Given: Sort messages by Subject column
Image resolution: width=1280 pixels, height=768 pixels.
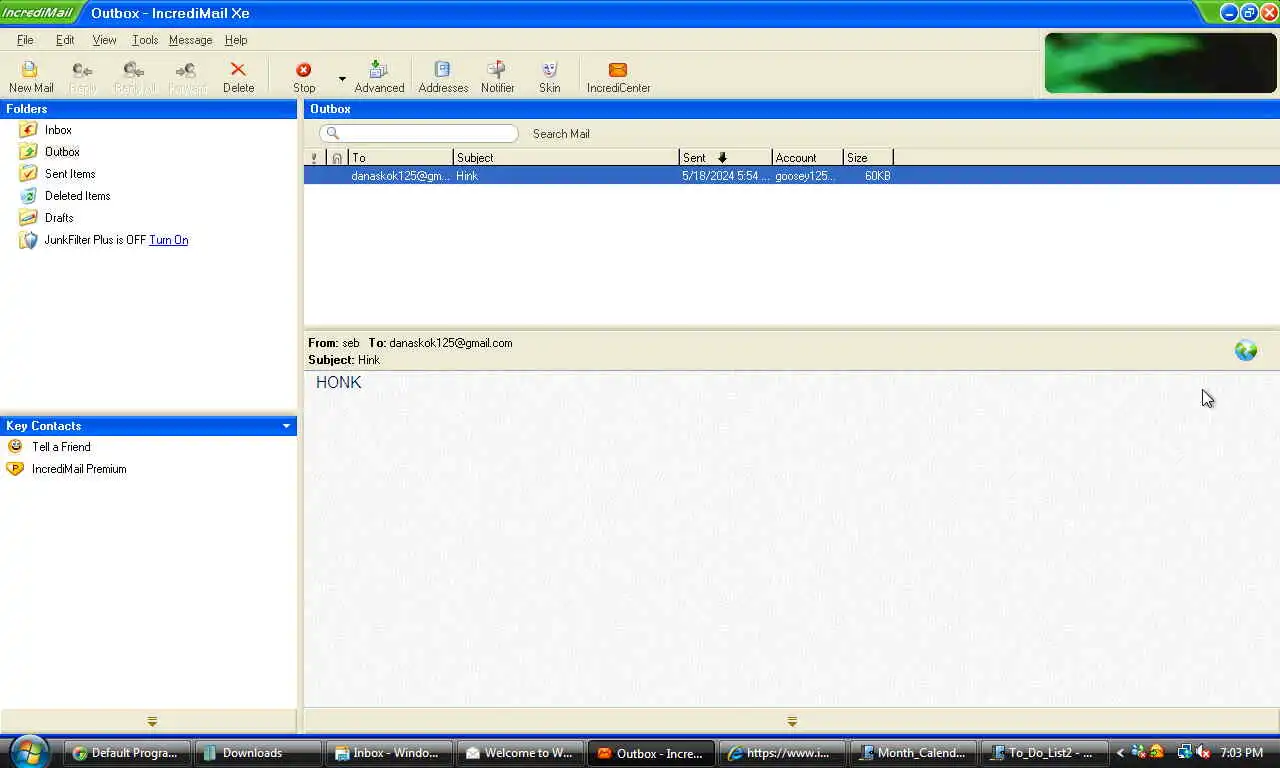Looking at the screenshot, I should point(566,158).
